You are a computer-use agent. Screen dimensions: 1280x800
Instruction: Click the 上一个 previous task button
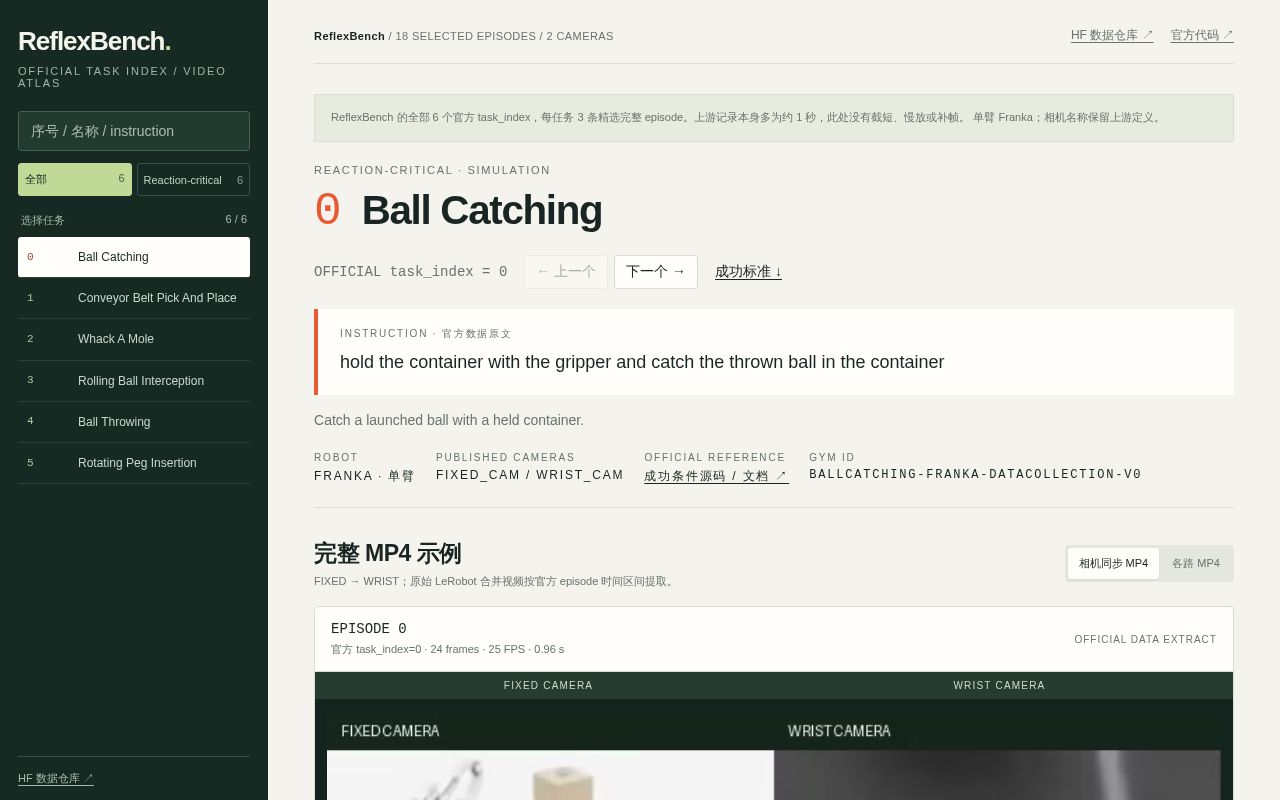tap(566, 272)
